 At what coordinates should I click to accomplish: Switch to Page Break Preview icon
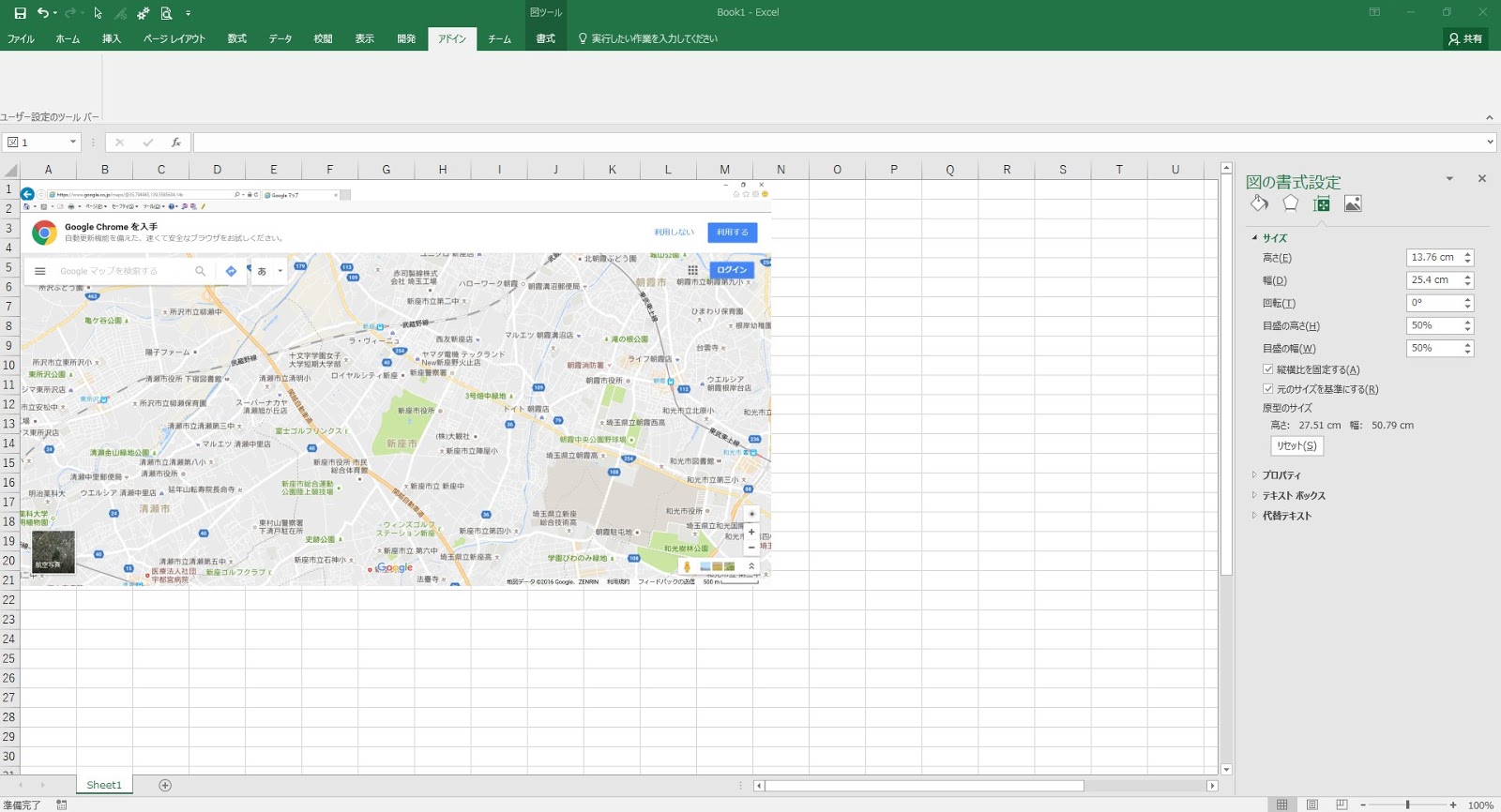coord(1342,804)
